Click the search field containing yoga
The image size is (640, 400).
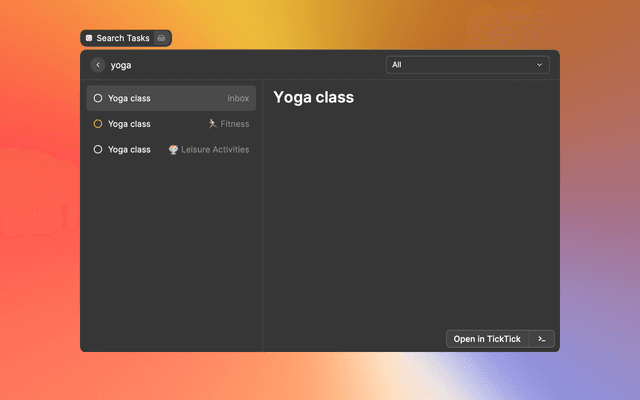(240, 65)
